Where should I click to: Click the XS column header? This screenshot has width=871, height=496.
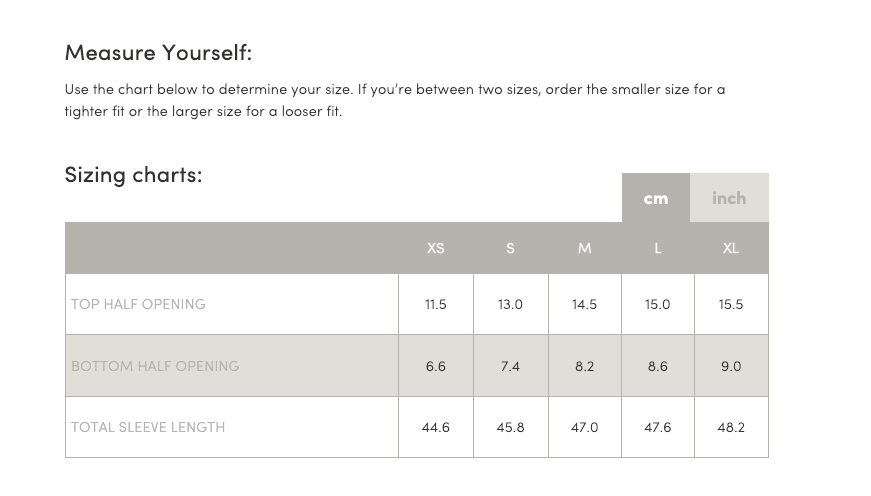click(x=435, y=248)
